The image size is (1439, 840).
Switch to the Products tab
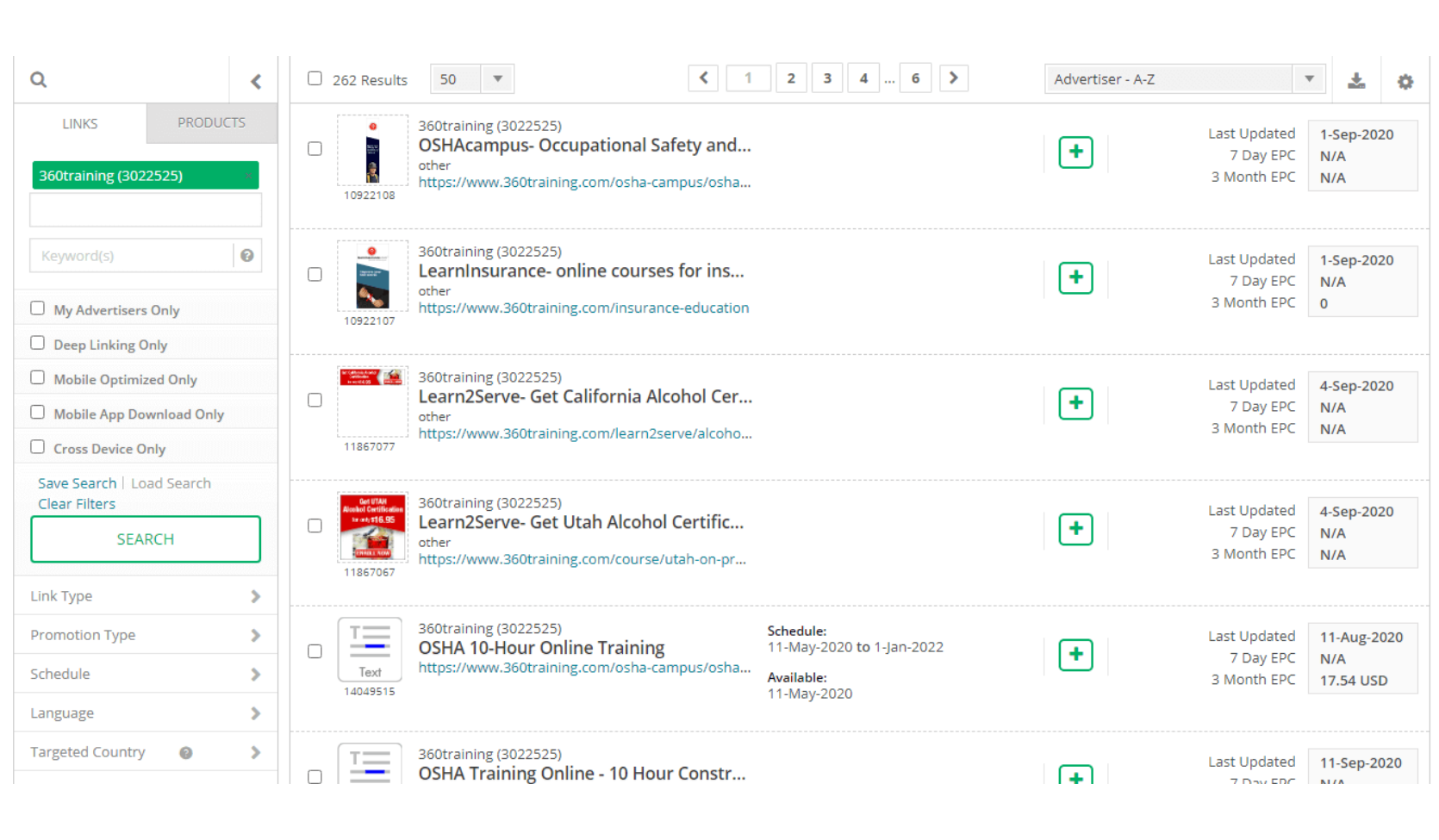click(211, 123)
